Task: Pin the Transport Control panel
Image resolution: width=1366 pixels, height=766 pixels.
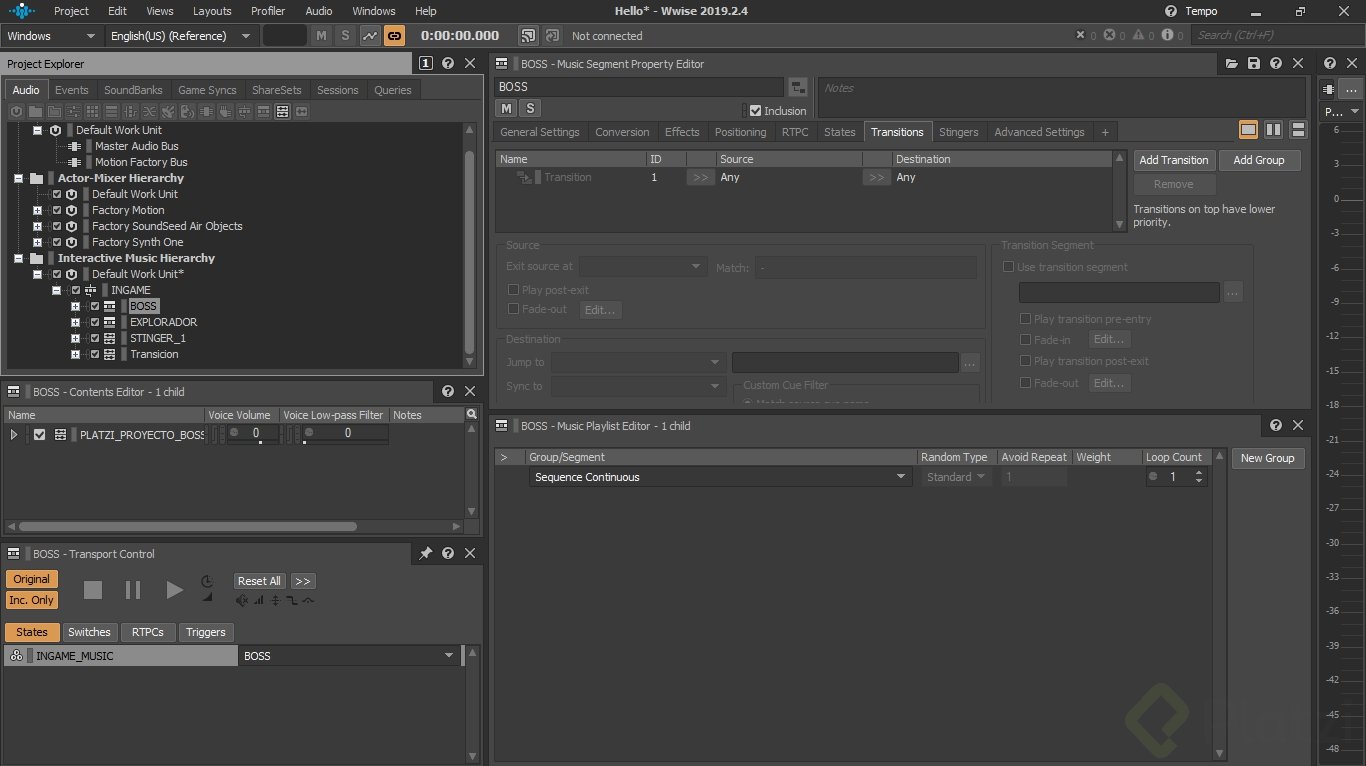Action: click(425, 554)
